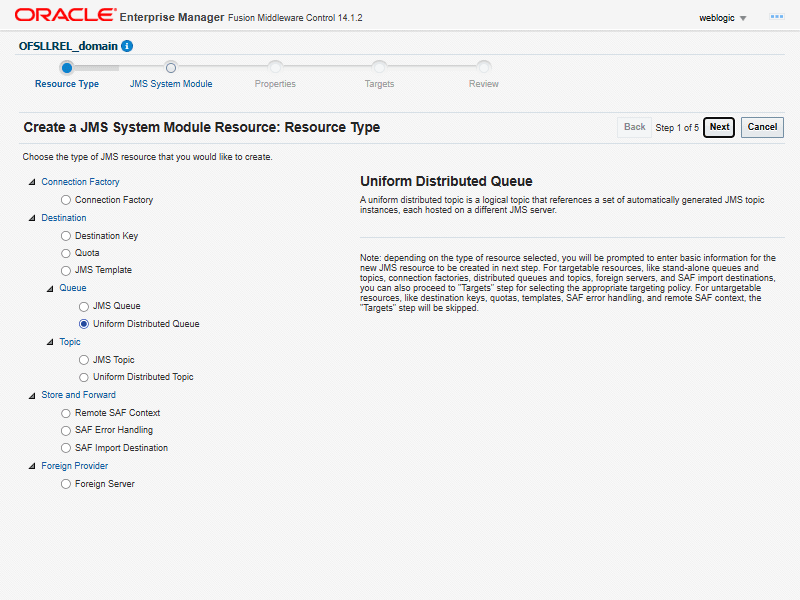This screenshot has width=800, height=600.
Task: Click the Store and Forward group heading
Action: click(x=79, y=395)
